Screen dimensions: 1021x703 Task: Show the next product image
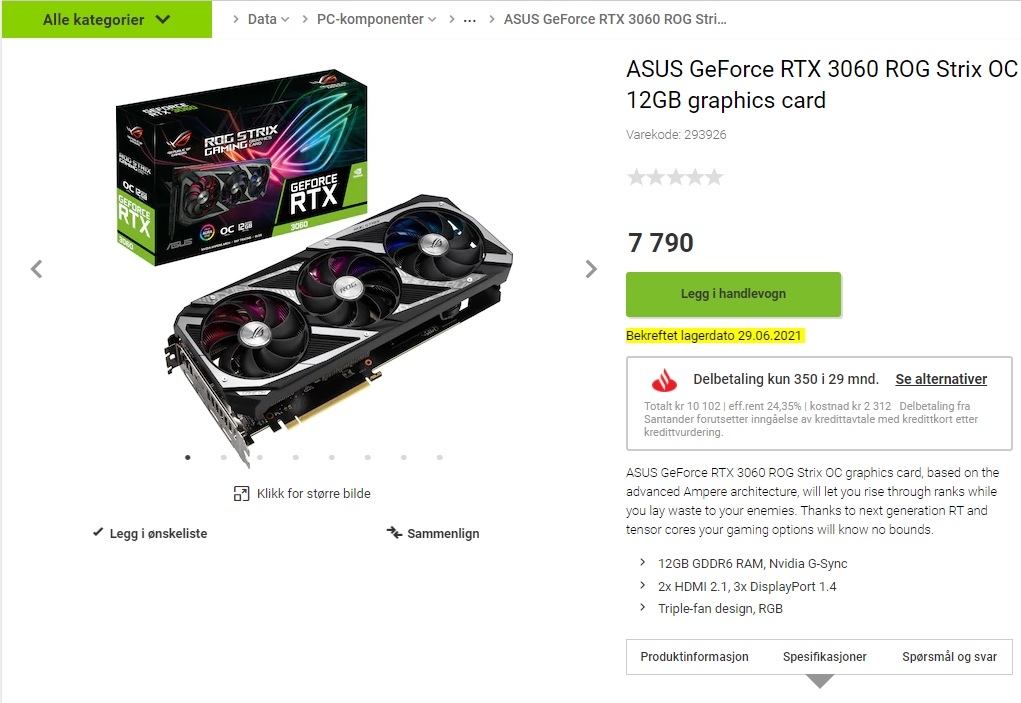[x=591, y=269]
